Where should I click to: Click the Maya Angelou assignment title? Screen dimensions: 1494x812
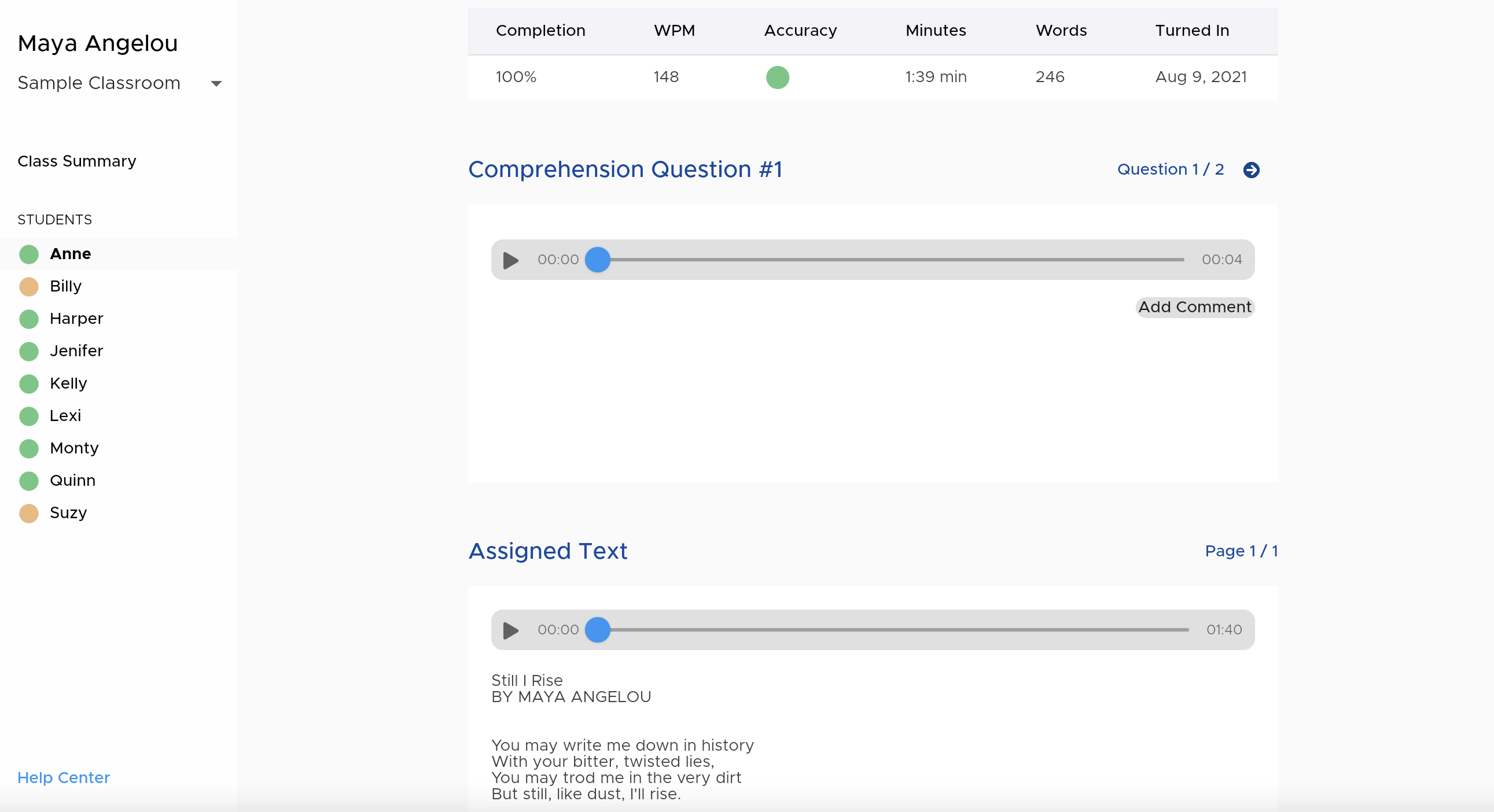coord(97,43)
